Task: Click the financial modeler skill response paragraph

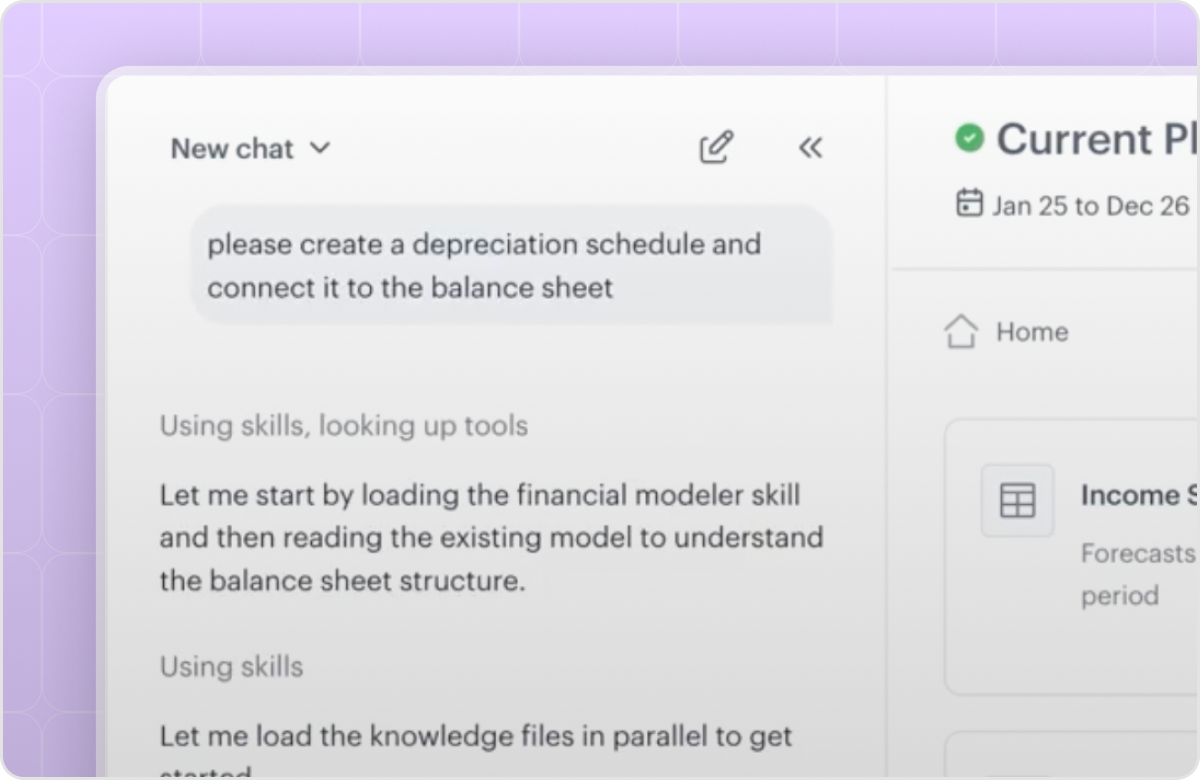Action: (491, 538)
